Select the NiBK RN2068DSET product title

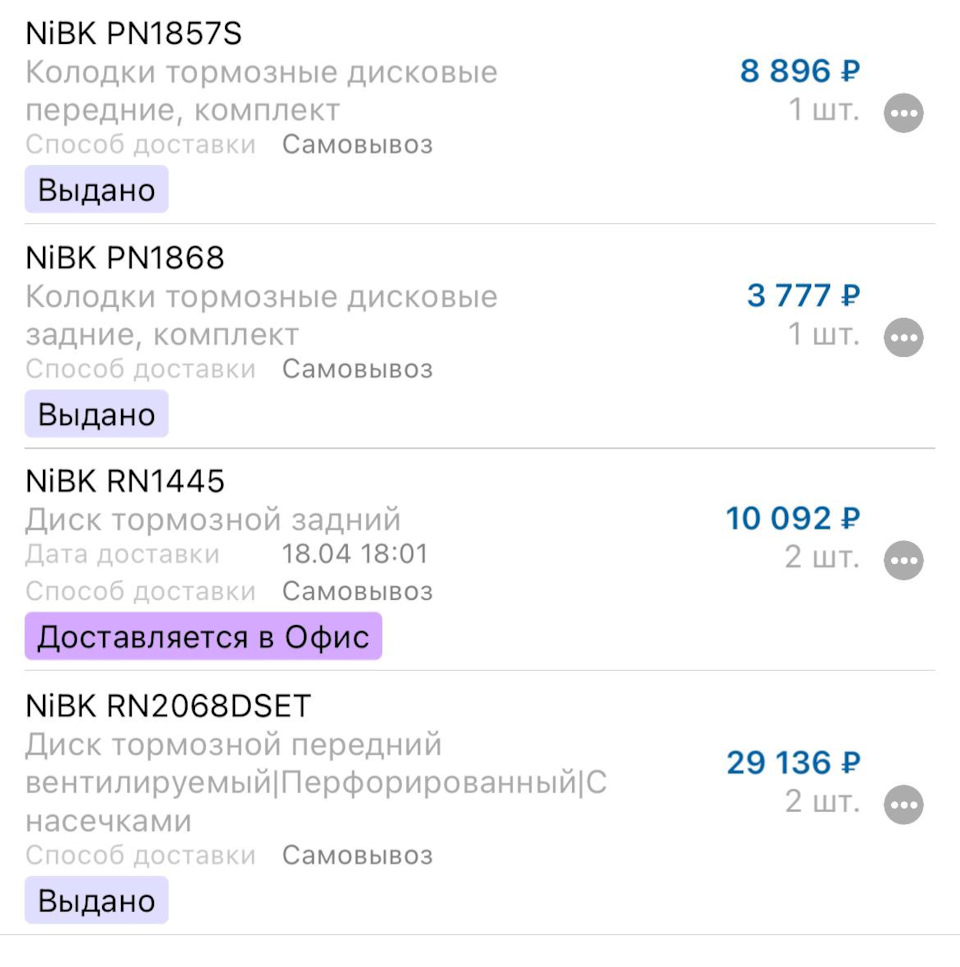pyautogui.click(x=169, y=704)
